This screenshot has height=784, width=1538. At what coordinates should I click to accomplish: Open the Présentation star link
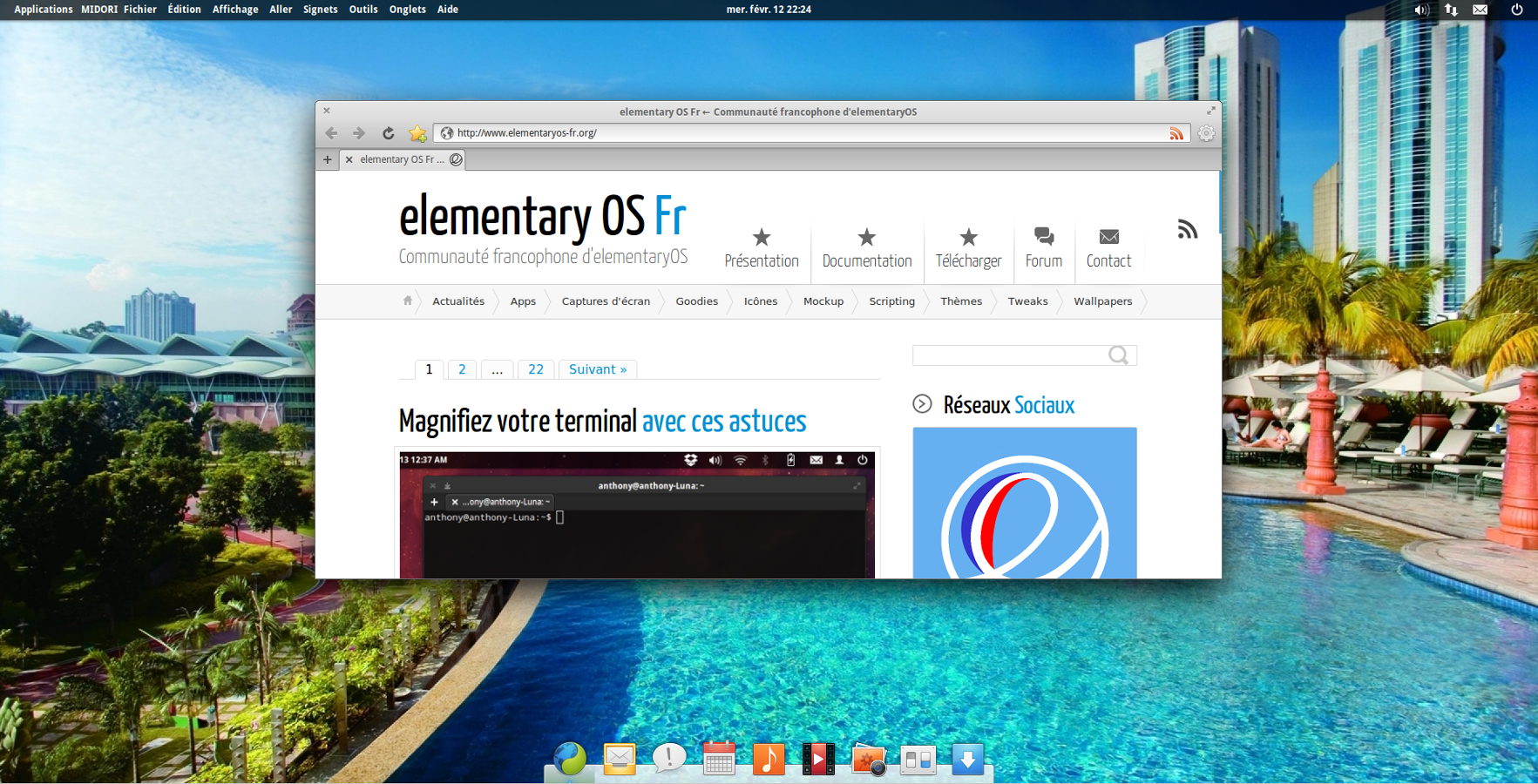coord(762,248)
